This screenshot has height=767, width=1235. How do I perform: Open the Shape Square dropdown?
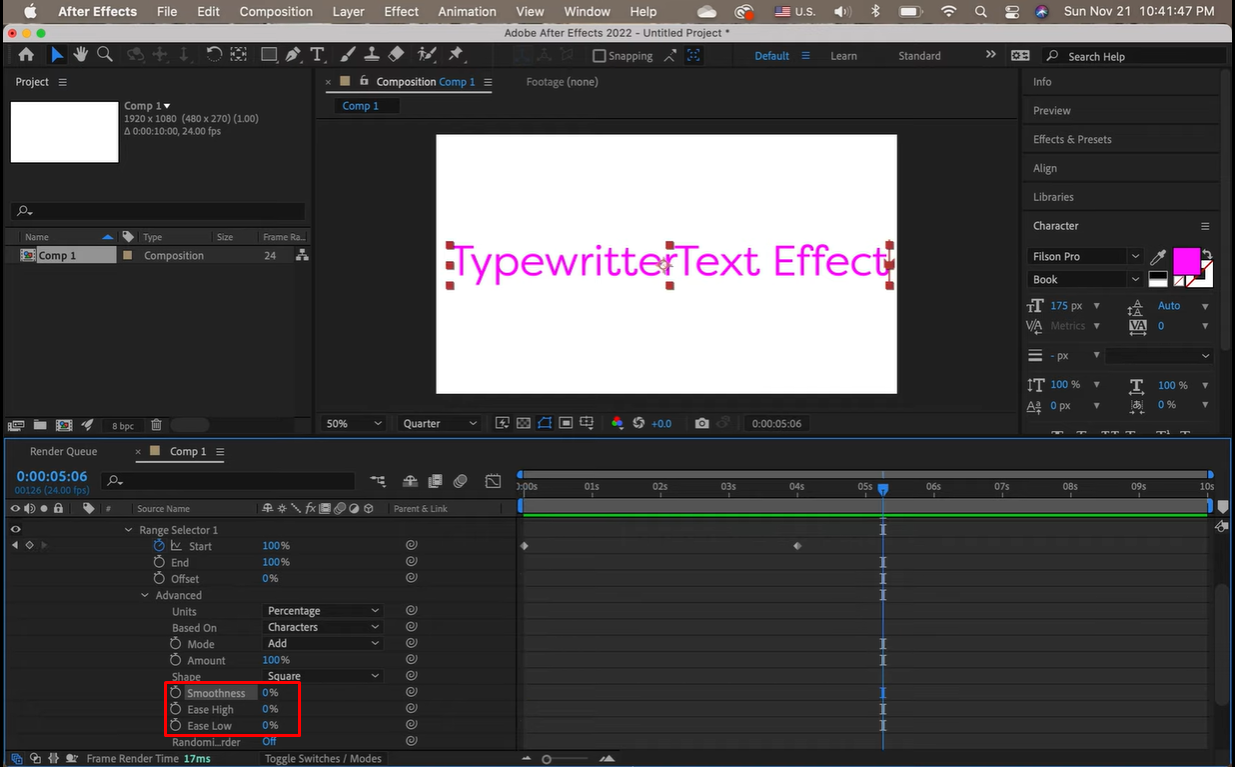pos(323,676)
